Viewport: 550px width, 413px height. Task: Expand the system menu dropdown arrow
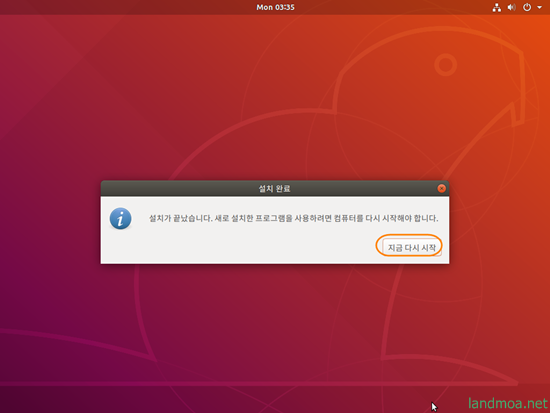pyautogui.click(x=539, y=7)
